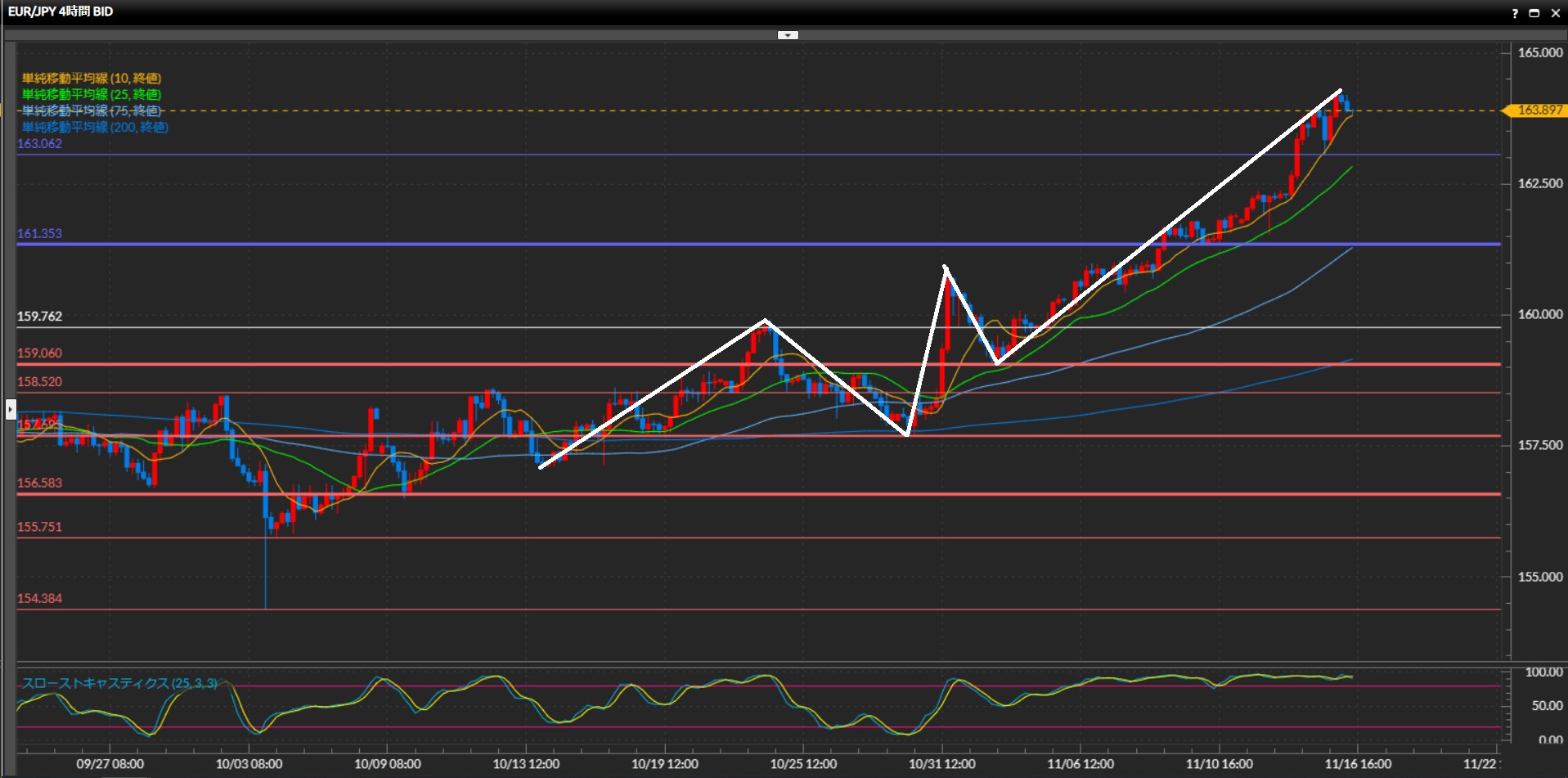Expand the left side panel arrow
Image resolution: width=1568 pixels, height=778 pixels.
(11, 408)
